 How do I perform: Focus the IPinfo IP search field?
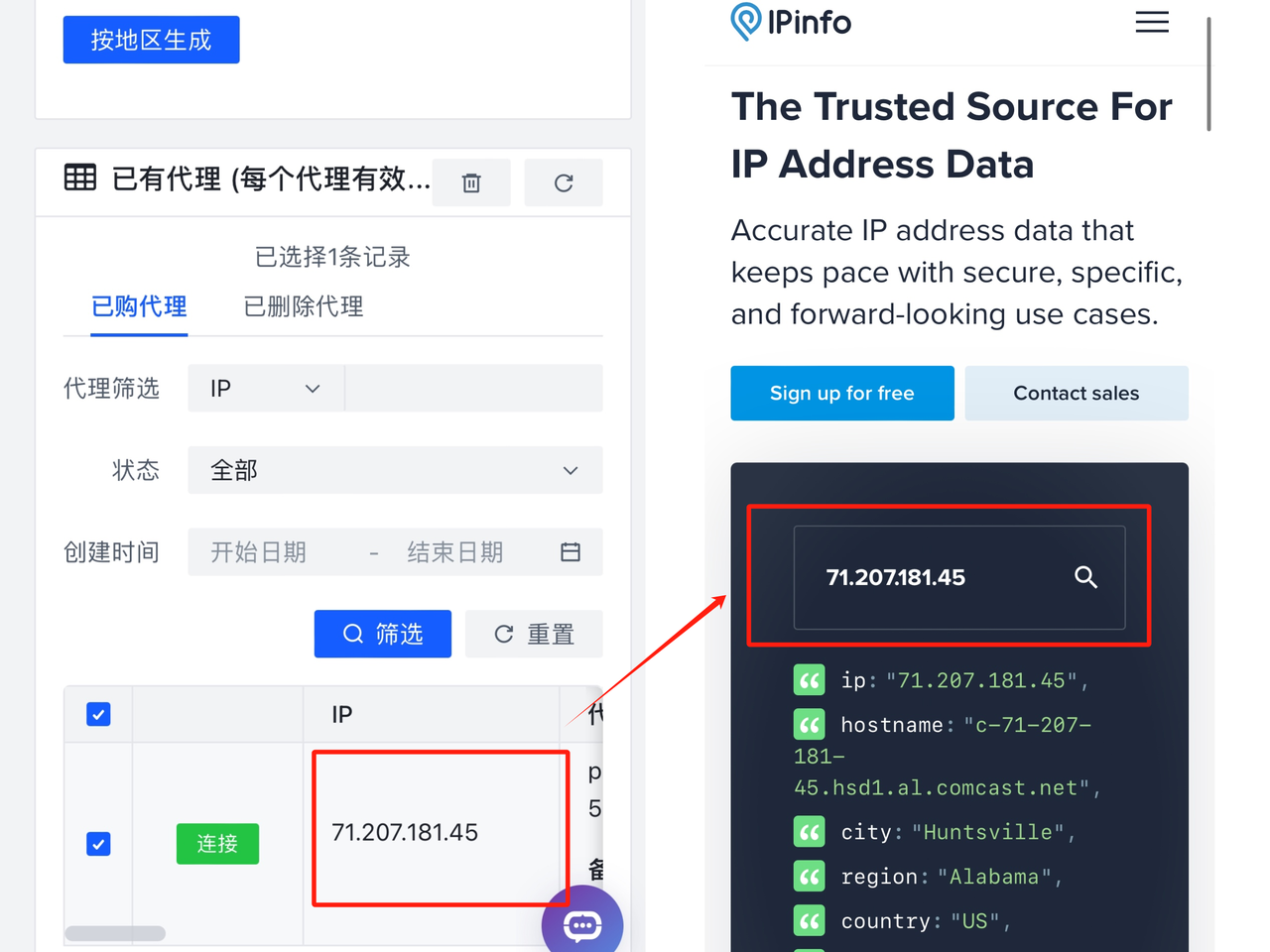[959, 577]
